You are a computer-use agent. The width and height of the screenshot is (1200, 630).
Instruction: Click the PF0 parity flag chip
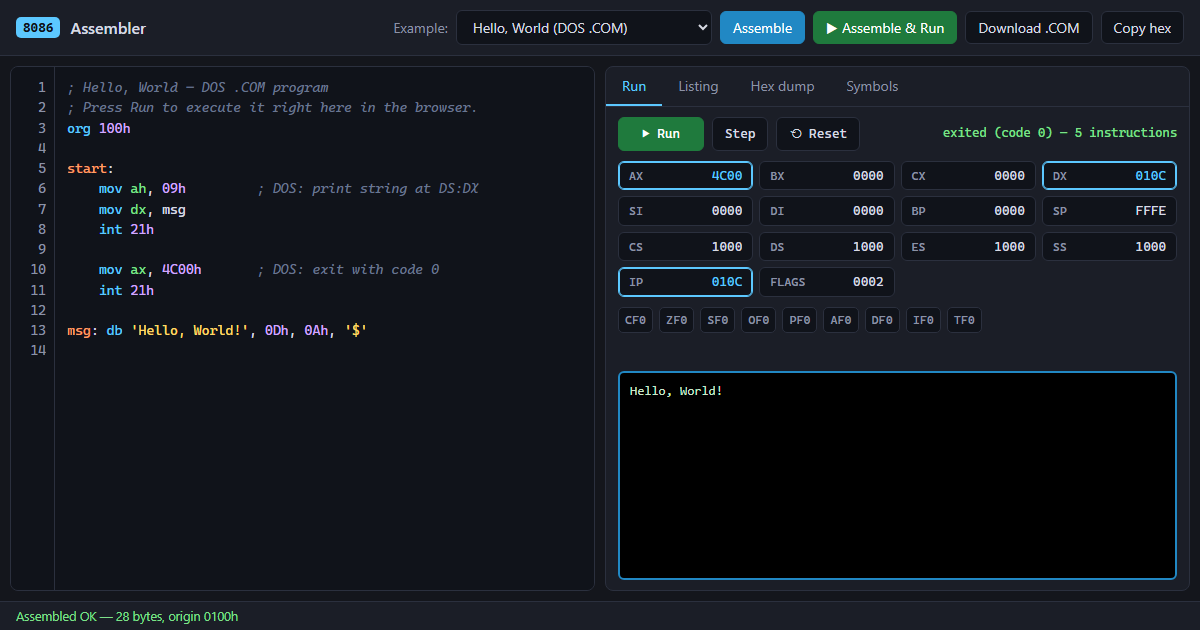(x=800, y=320)
